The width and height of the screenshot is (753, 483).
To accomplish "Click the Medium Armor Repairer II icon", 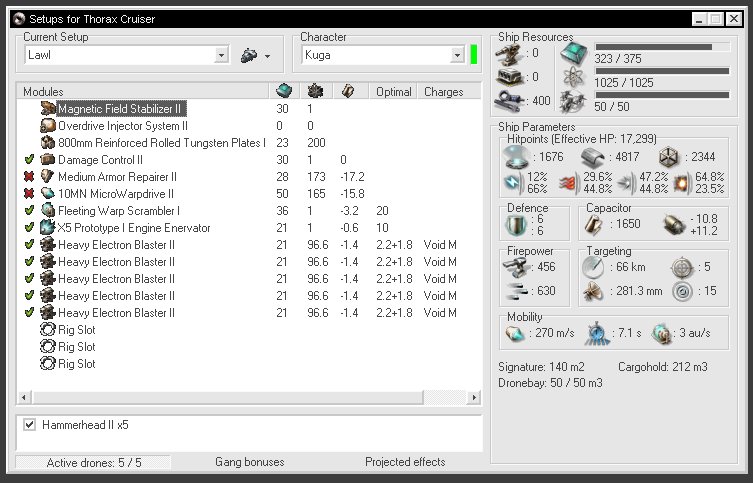I will 48,177.
